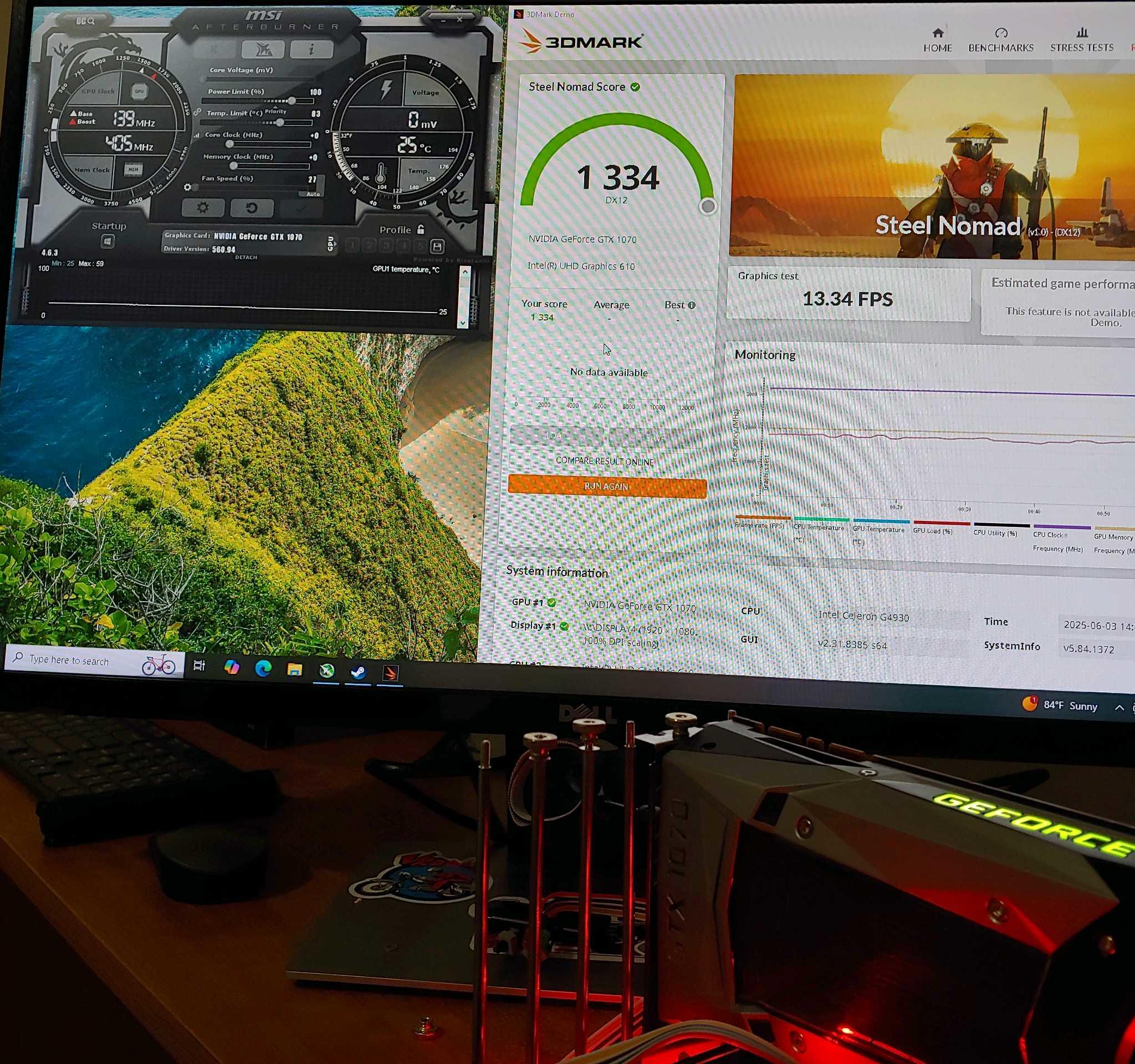Screen dimensions: 1135x1064
Task: Switch to MSI Afterburner taskbar icon
Action: [x=326, y=671]
